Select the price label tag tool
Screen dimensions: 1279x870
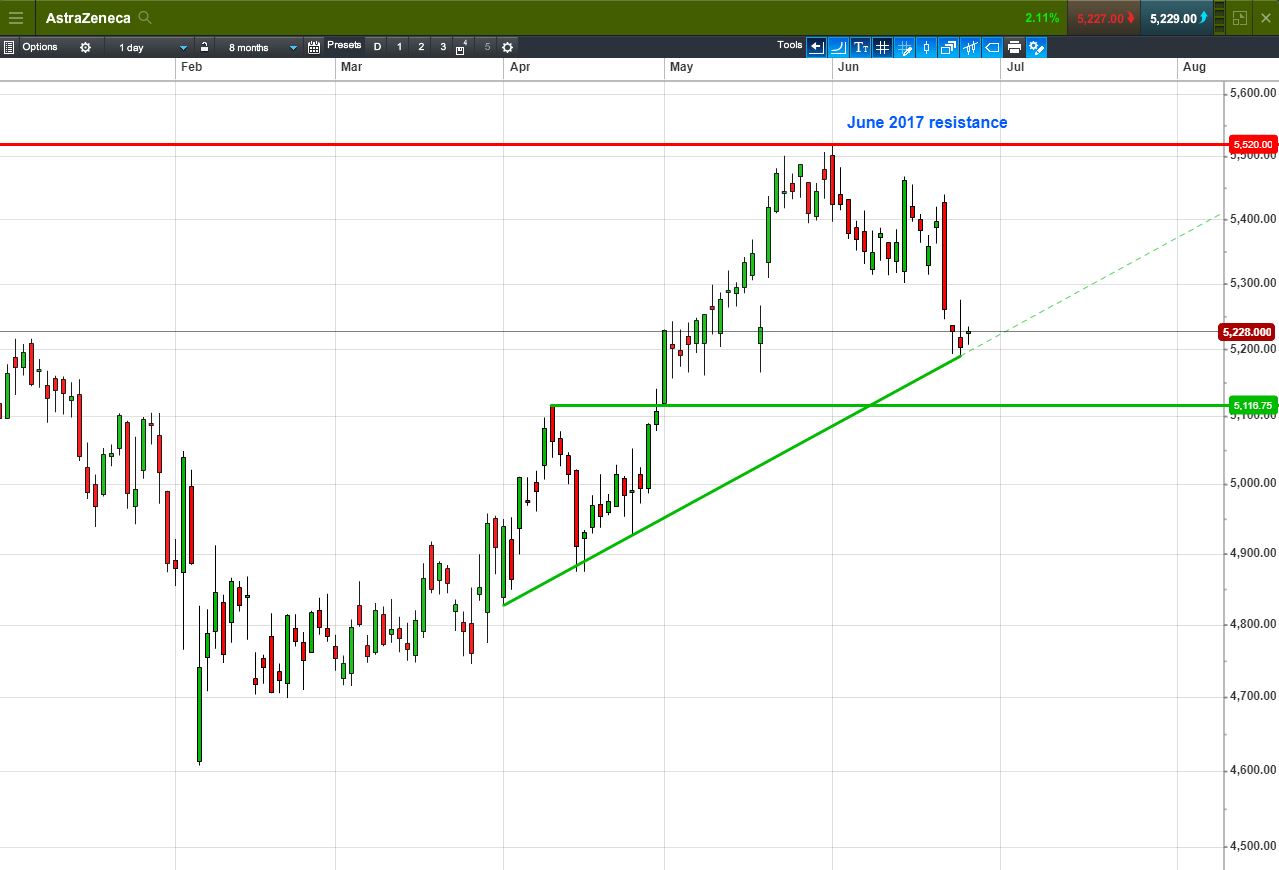(x=992, y=47)
